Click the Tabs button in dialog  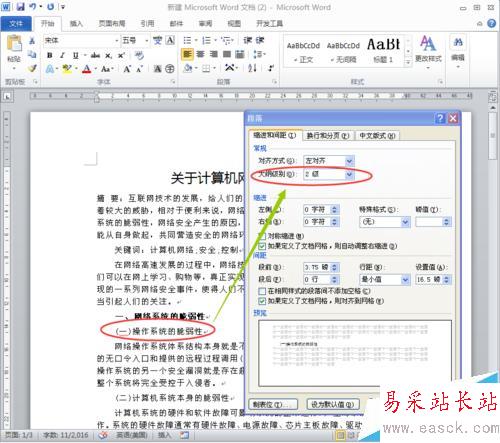(x=273, y=405)
